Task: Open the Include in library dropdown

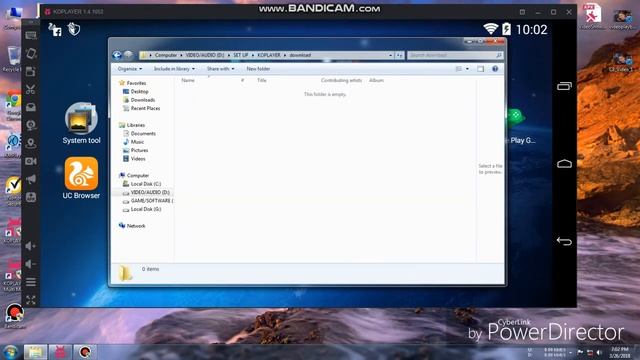Action: (x=174, y=69)
